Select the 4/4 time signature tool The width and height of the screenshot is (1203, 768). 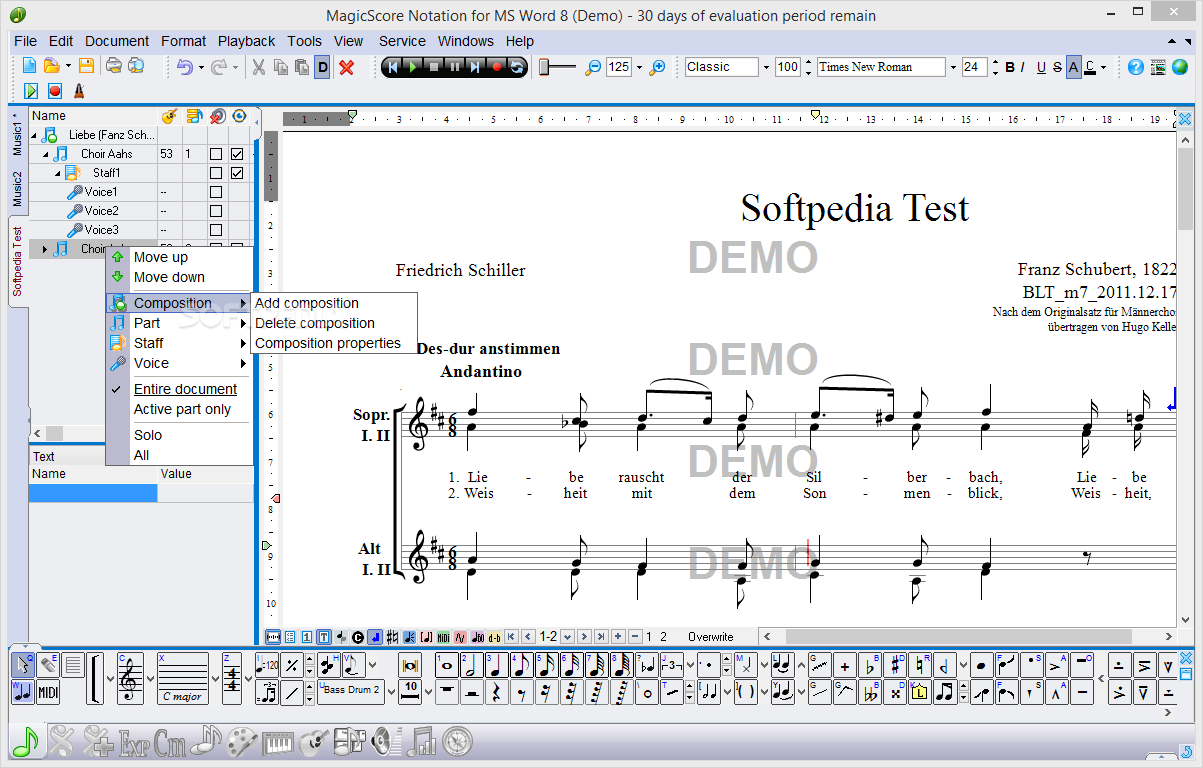pos(232,678)
